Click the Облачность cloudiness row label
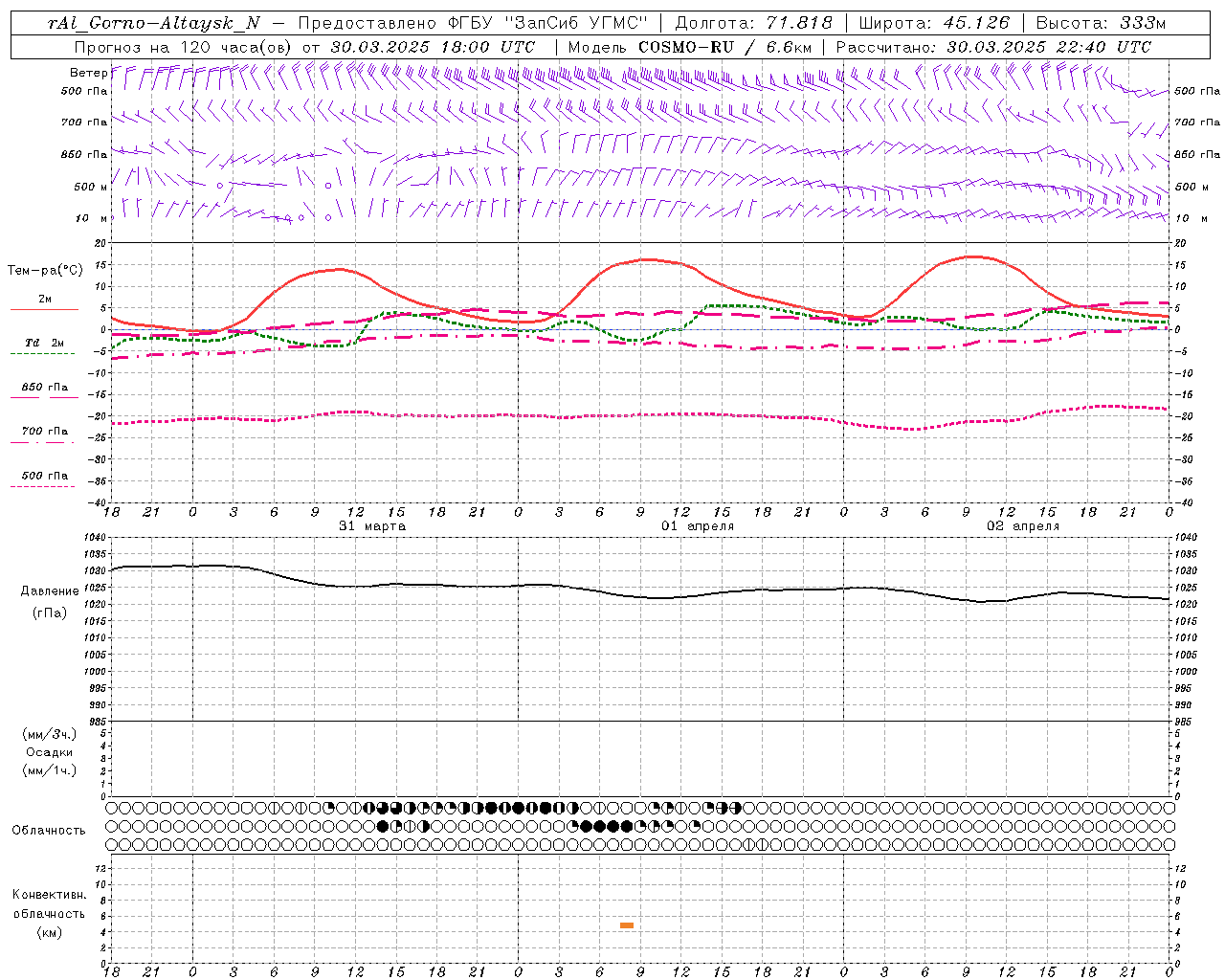This screenshot has height=980, width=1225. point(49,831)
